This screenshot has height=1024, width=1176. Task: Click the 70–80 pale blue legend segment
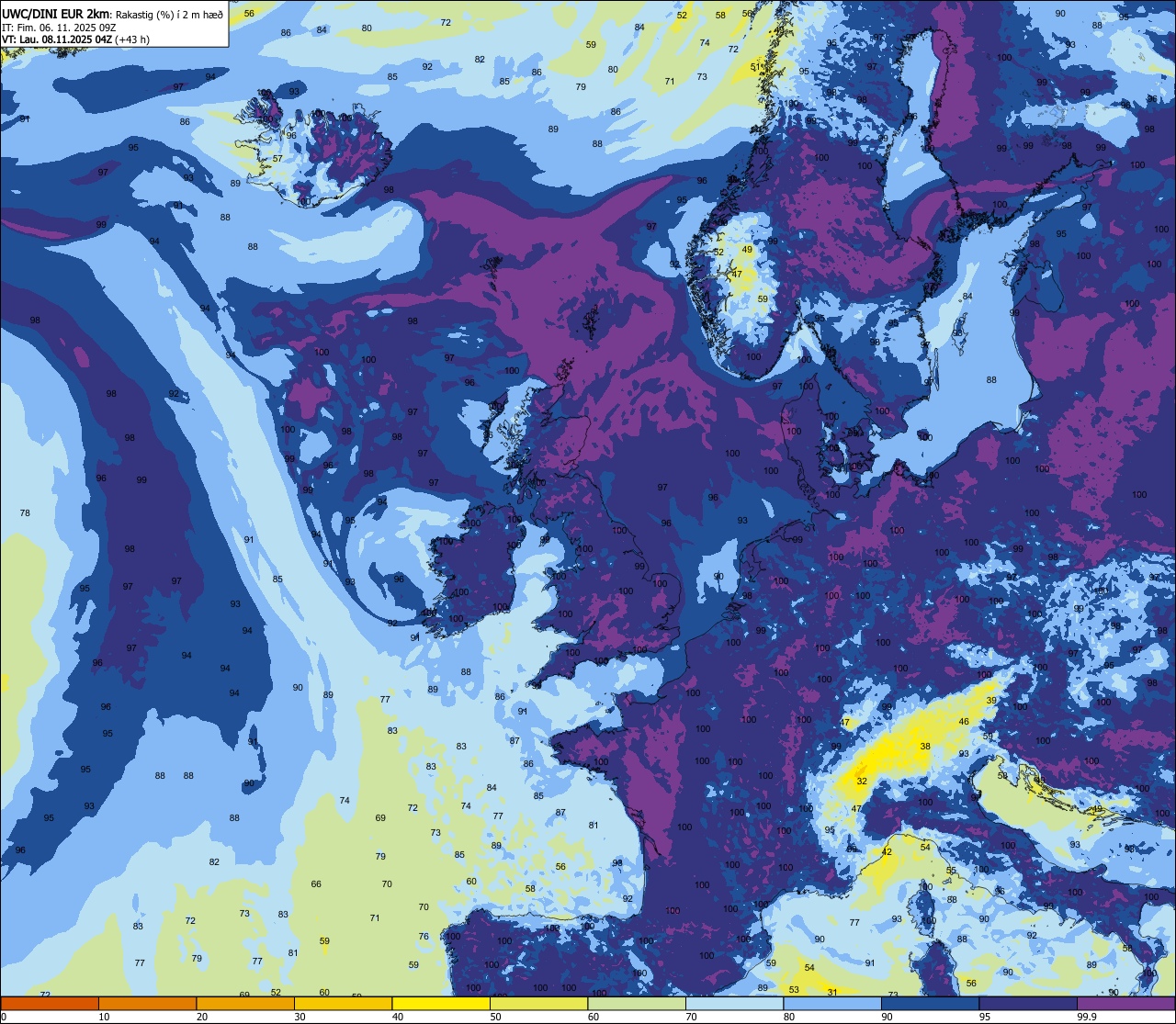(734, 1003)
